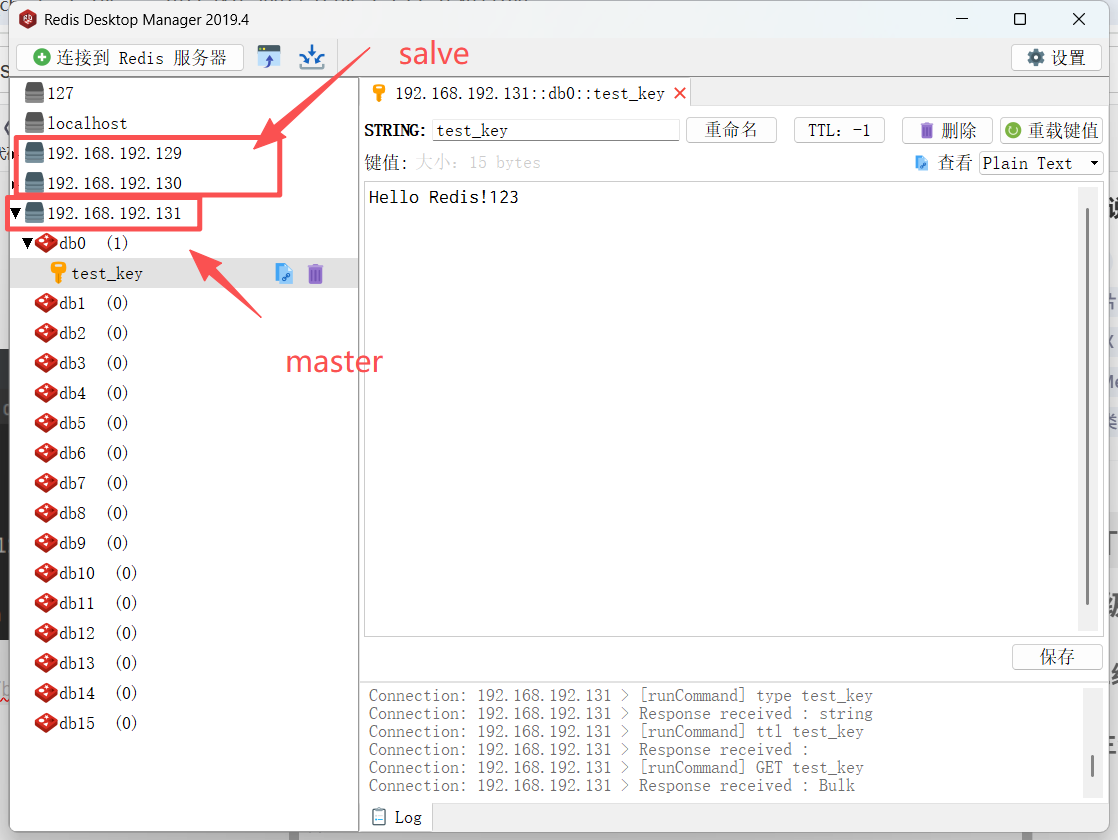Viewport: 1118px width, 840px height.
Task: Click the 重命名 rename button
Action: point(731,130)
